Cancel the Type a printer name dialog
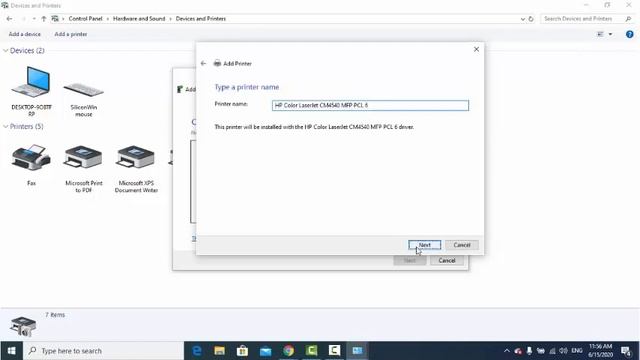The height and width of the screenshot is (360, 640). click(462, 245)
